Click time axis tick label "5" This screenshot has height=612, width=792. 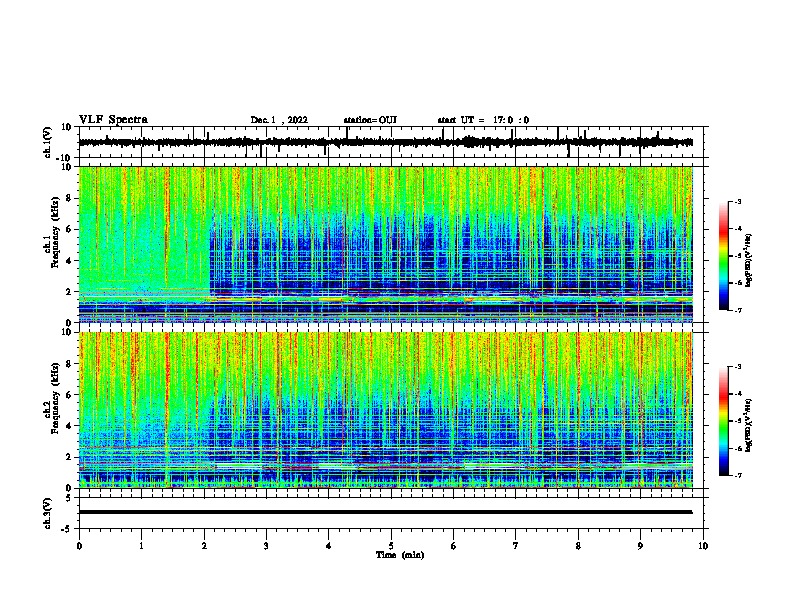[x=391, y=546]
